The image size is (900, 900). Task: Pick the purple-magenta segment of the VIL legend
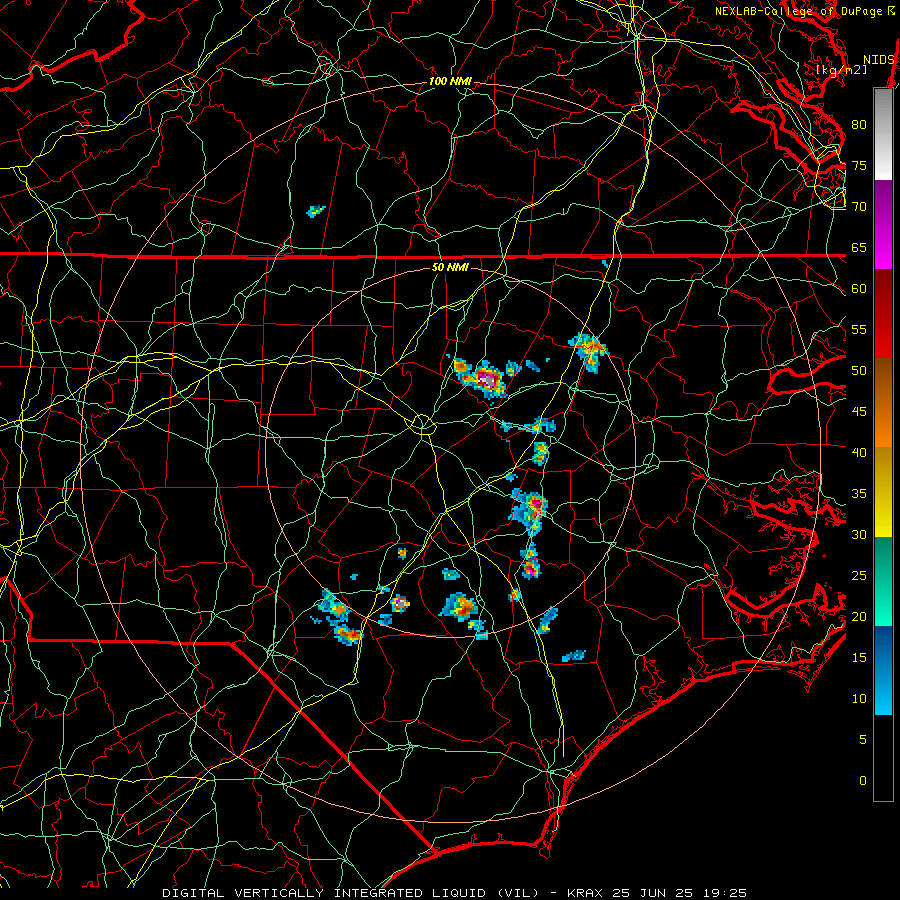[x=883, y=224]
